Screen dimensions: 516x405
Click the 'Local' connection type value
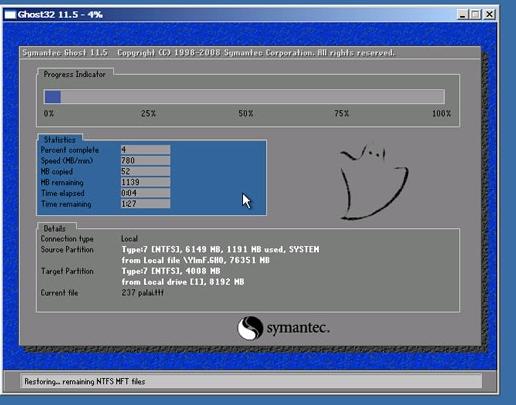click(x=129, y=239)
